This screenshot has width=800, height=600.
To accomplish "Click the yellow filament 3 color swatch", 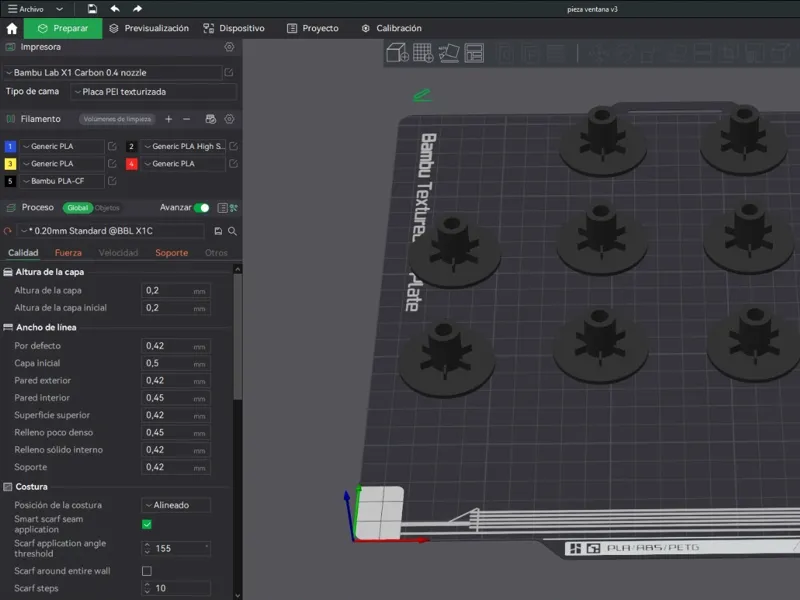I will 10,164.
